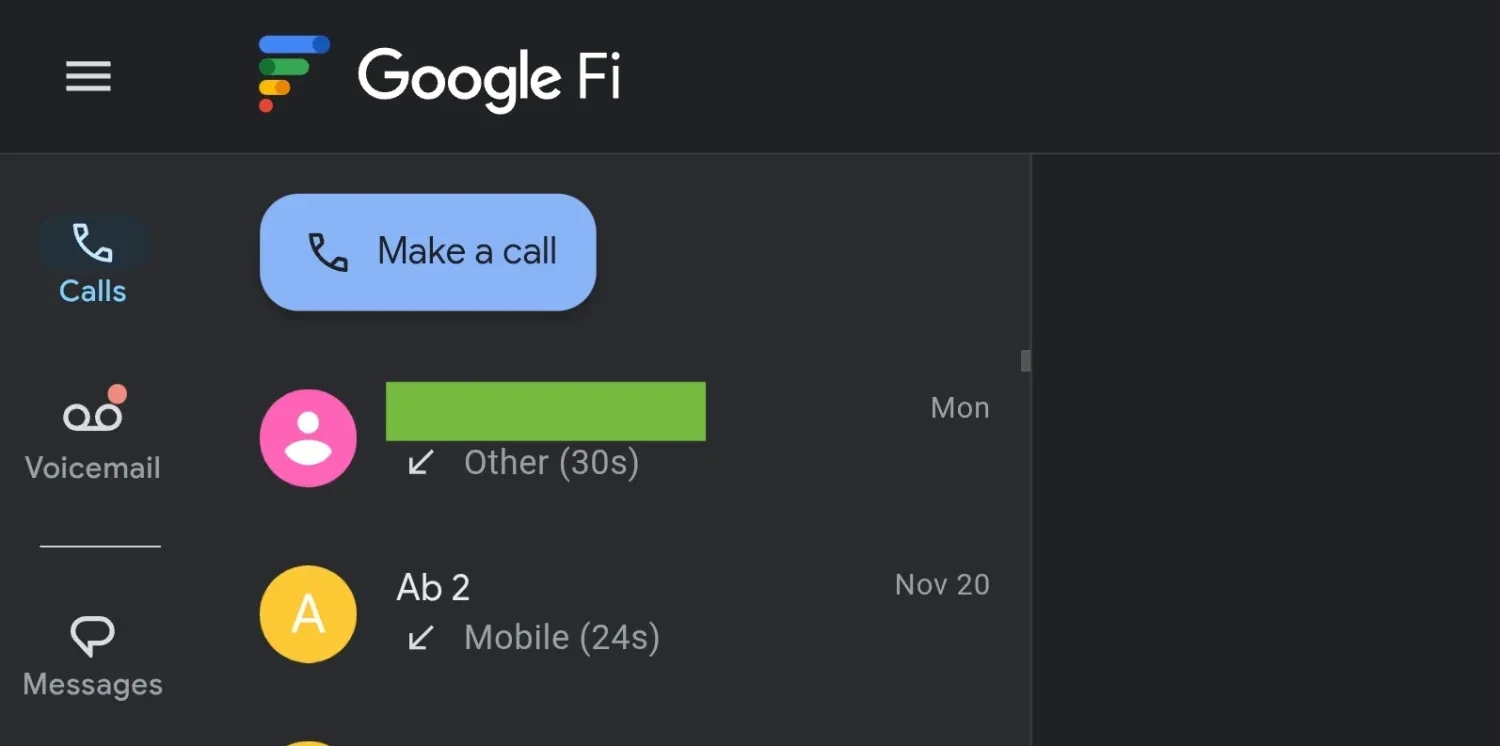Click the yellow 'A' avatar for Ab 2
Image resolution: width=1500 pixels, height=746 pixels.
(x=308, y=614)
